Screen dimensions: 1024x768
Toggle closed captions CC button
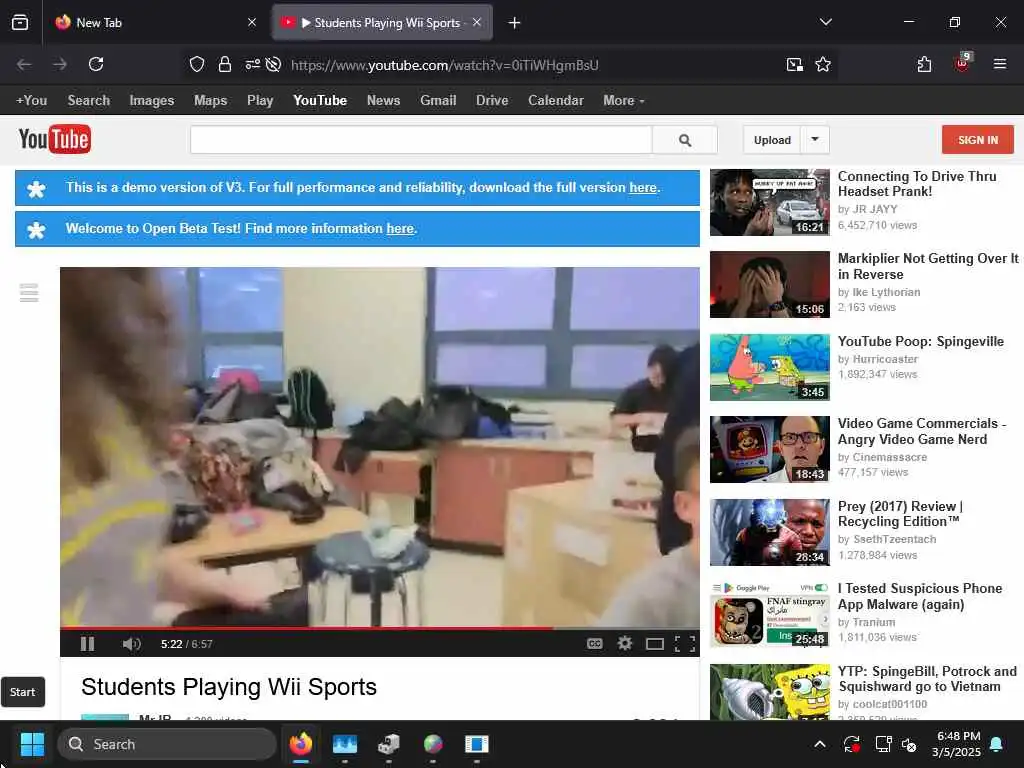click(594, 644)
